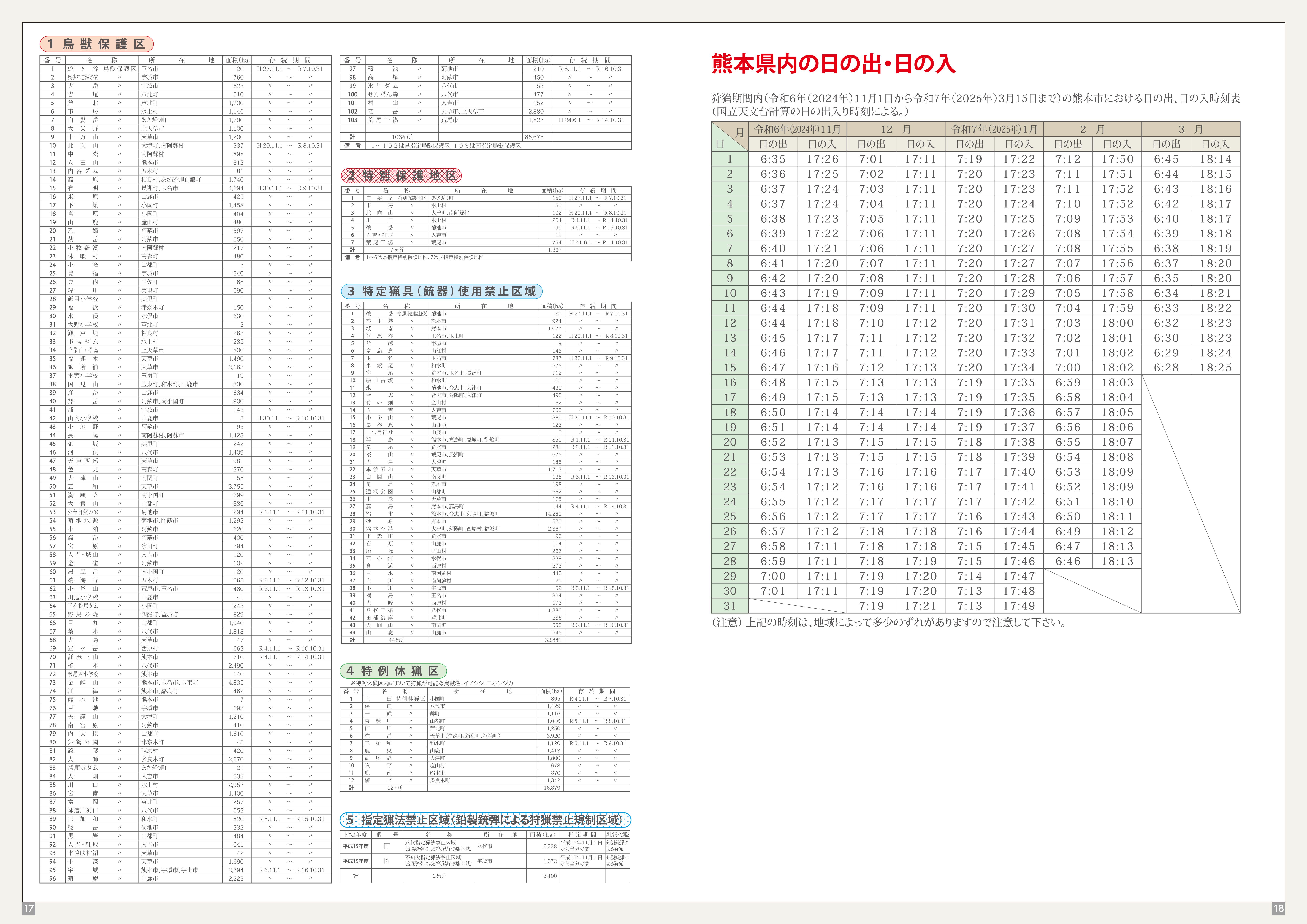The image size is (1307, 924).
Task: Click day 15 in the green date column
Action: tap(730, 368)
